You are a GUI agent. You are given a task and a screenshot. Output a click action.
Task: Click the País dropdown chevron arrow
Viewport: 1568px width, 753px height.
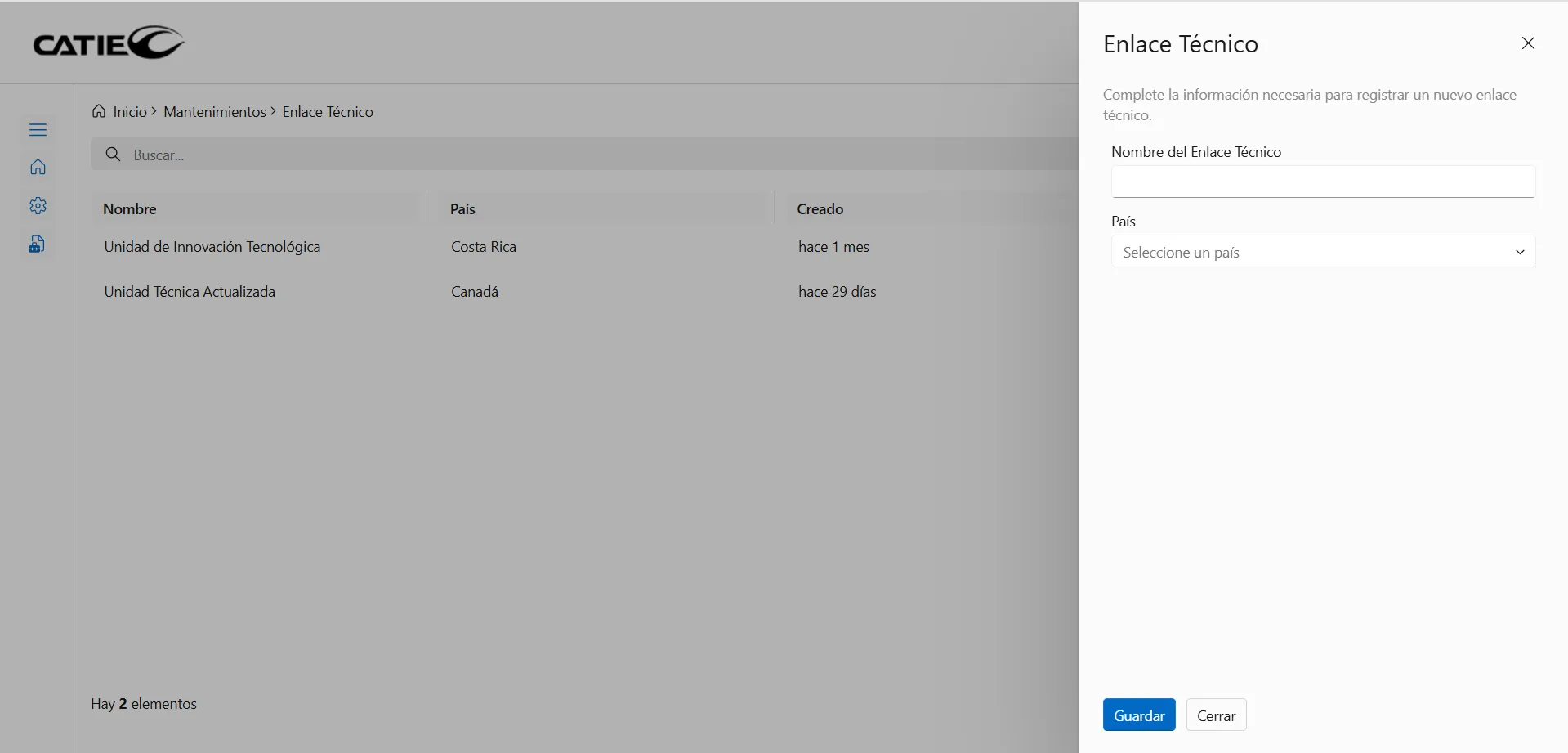click(x=1519, y=253)
